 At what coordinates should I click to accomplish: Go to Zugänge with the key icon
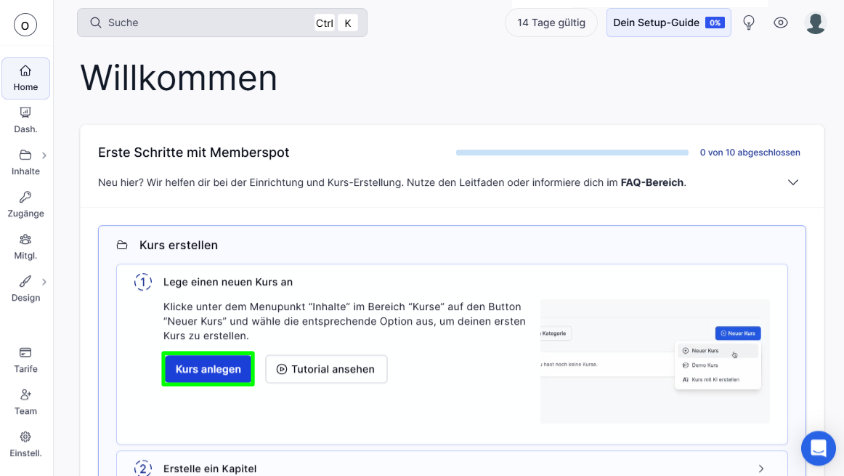click(25, 205)
